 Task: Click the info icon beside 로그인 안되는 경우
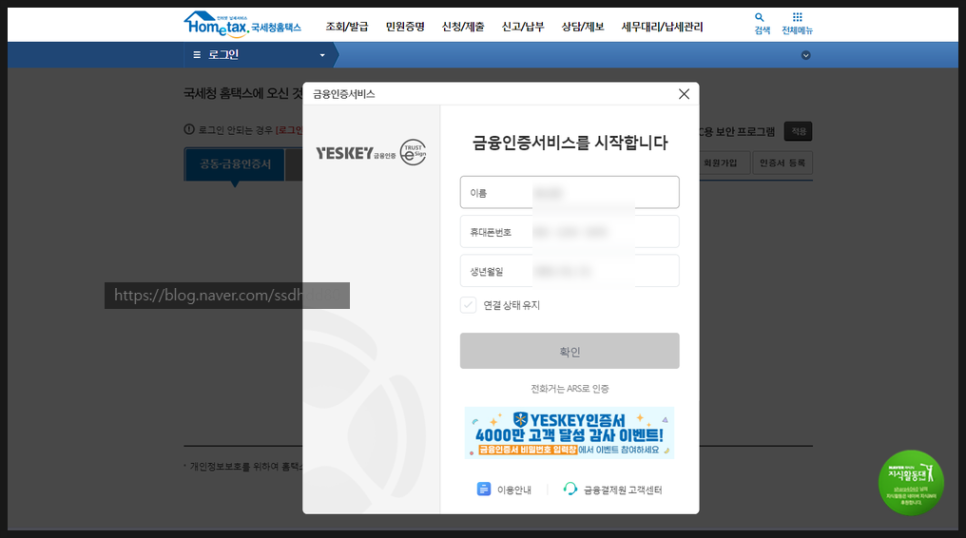tap(189, 129)
